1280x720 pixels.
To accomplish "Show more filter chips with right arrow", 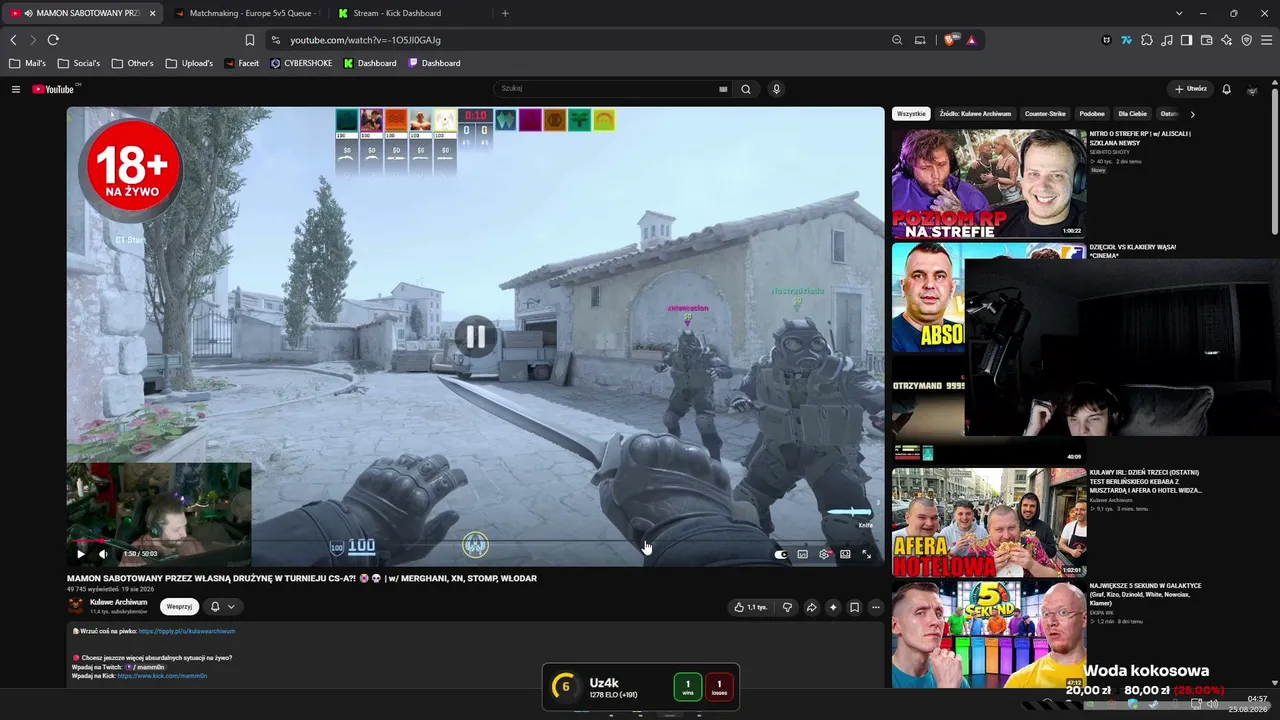I will [x=1192, y=114].
